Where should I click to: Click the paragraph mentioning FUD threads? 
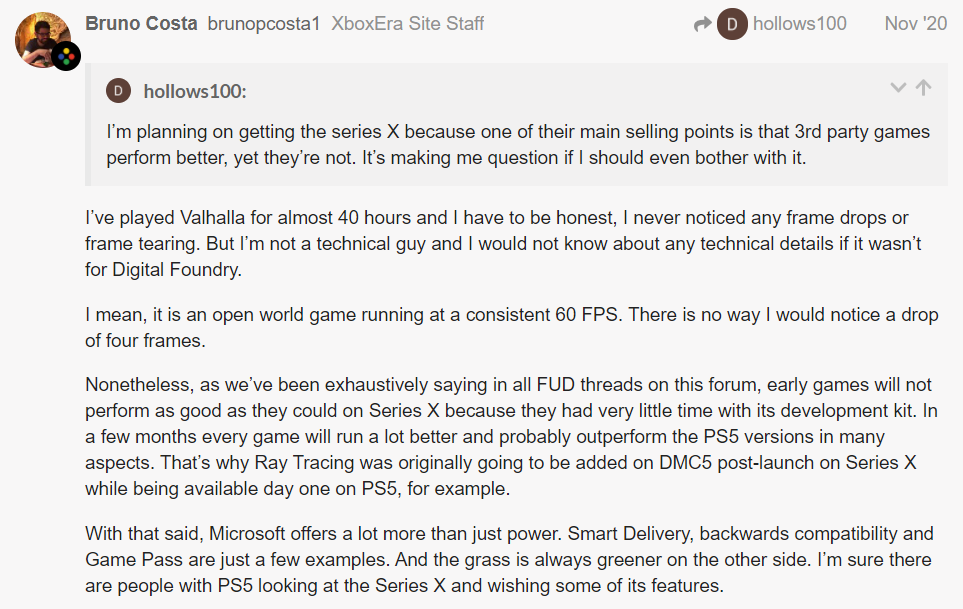(512, 436)
